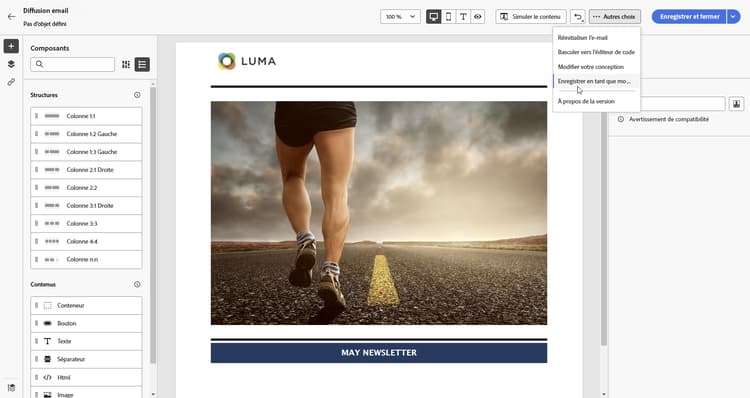Expand the save options arrow
Image resolution: width=750 pixels, height=398 pixels.
pos(733,17)
